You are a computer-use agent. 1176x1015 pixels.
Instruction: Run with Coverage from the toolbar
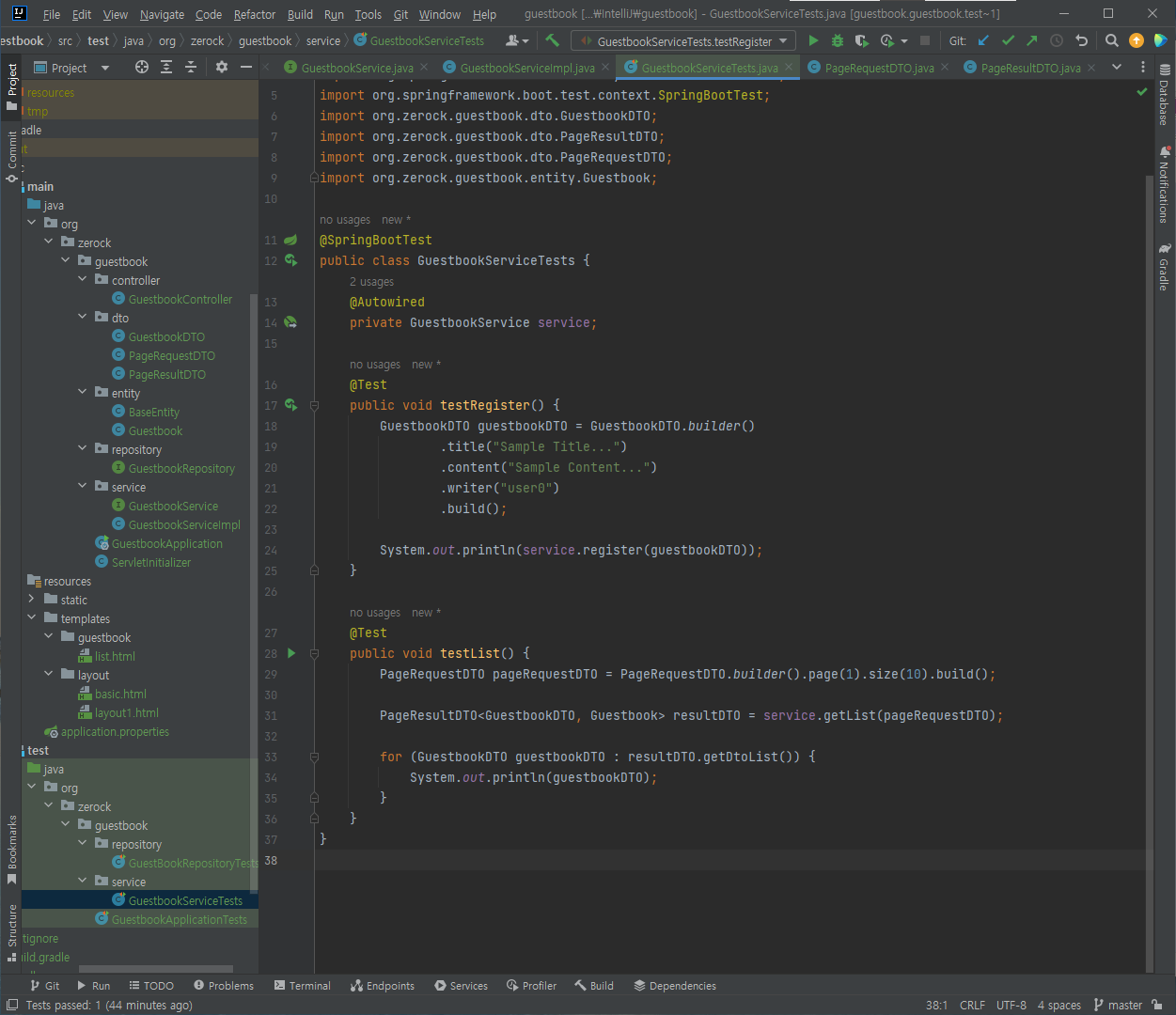point(861,40)
